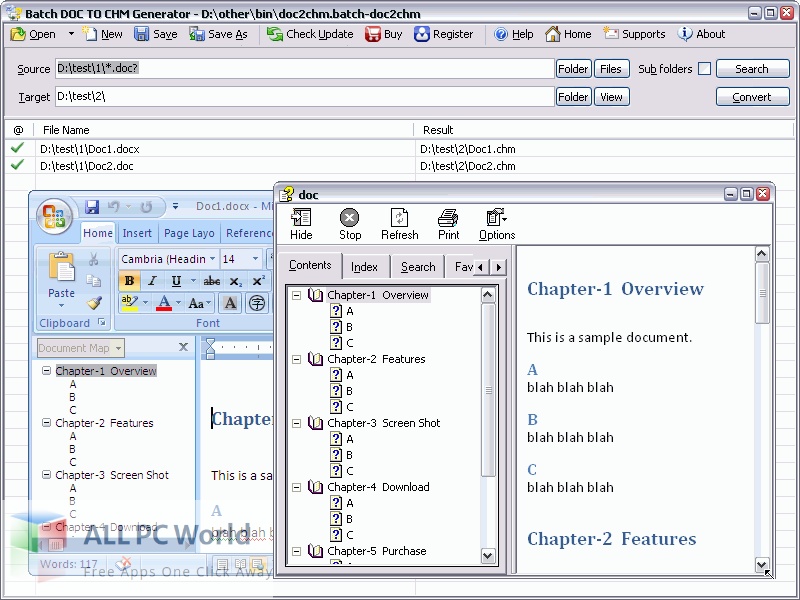This screenshot has height=600, width=800.
Task: Click the Source path input field
Action: click(x=304, y=69)
